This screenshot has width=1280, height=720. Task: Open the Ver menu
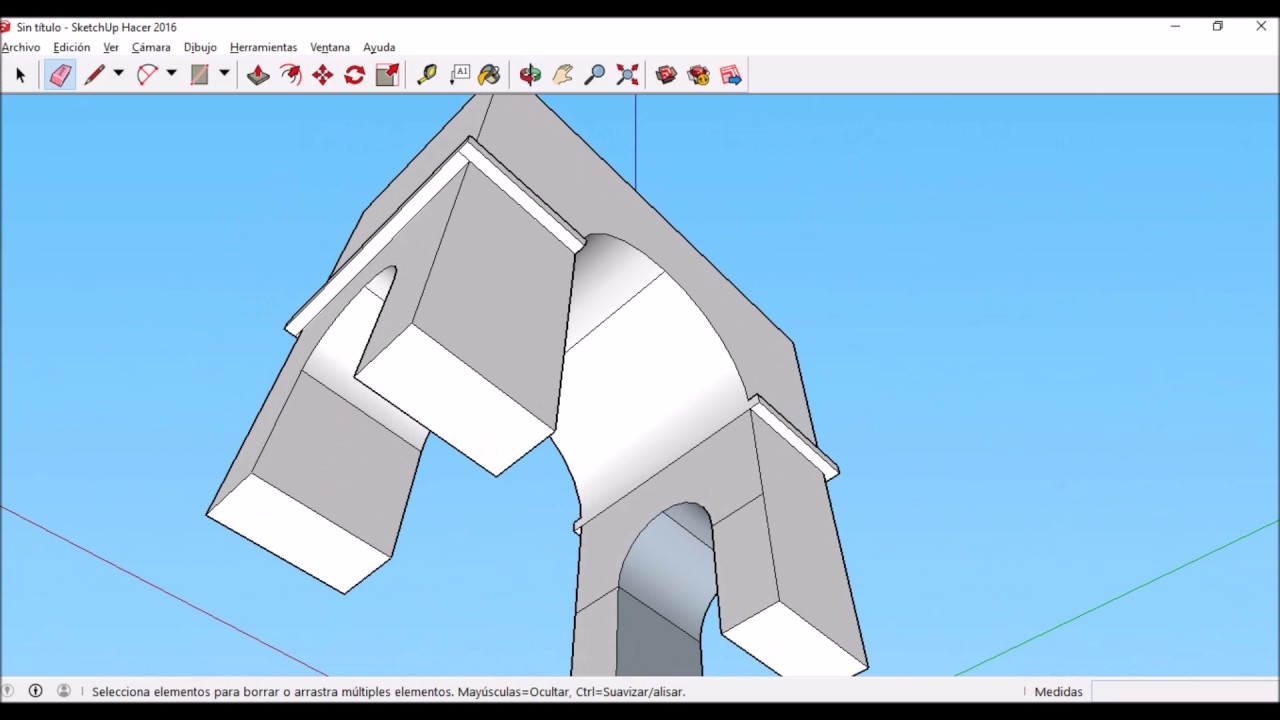coord(111,47)
